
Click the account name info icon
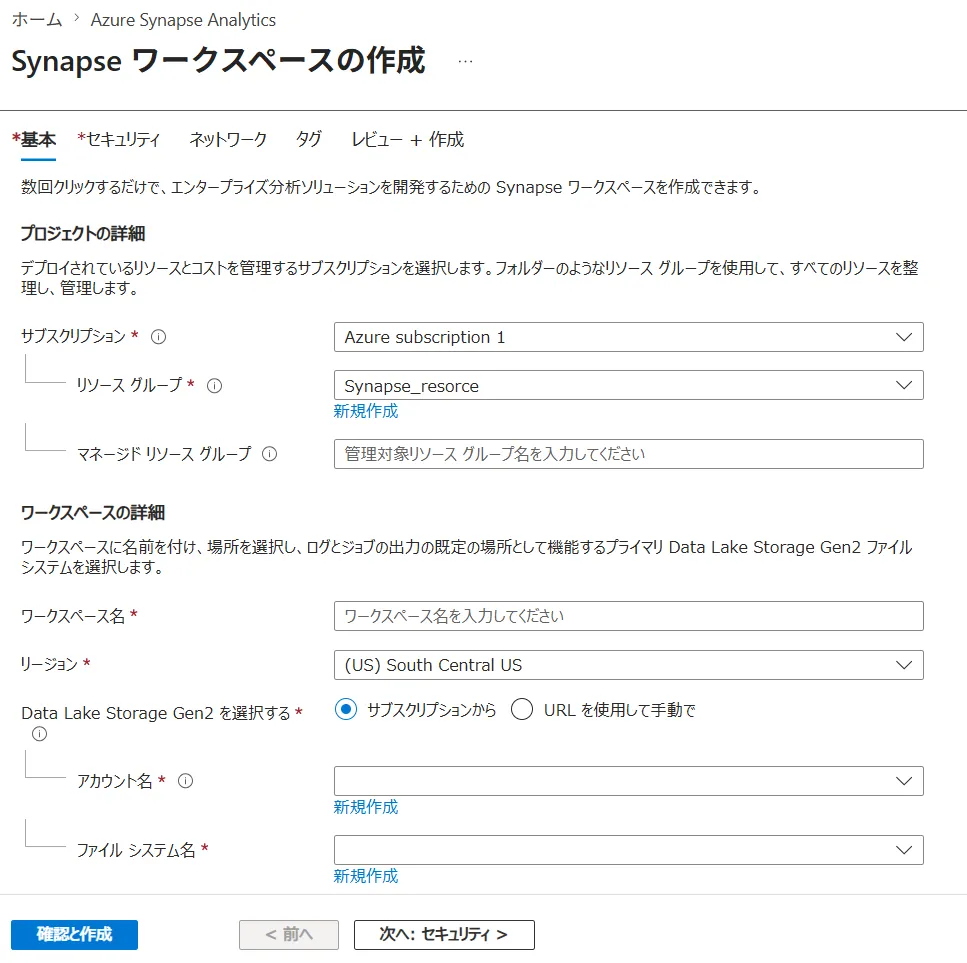[186, 781]
